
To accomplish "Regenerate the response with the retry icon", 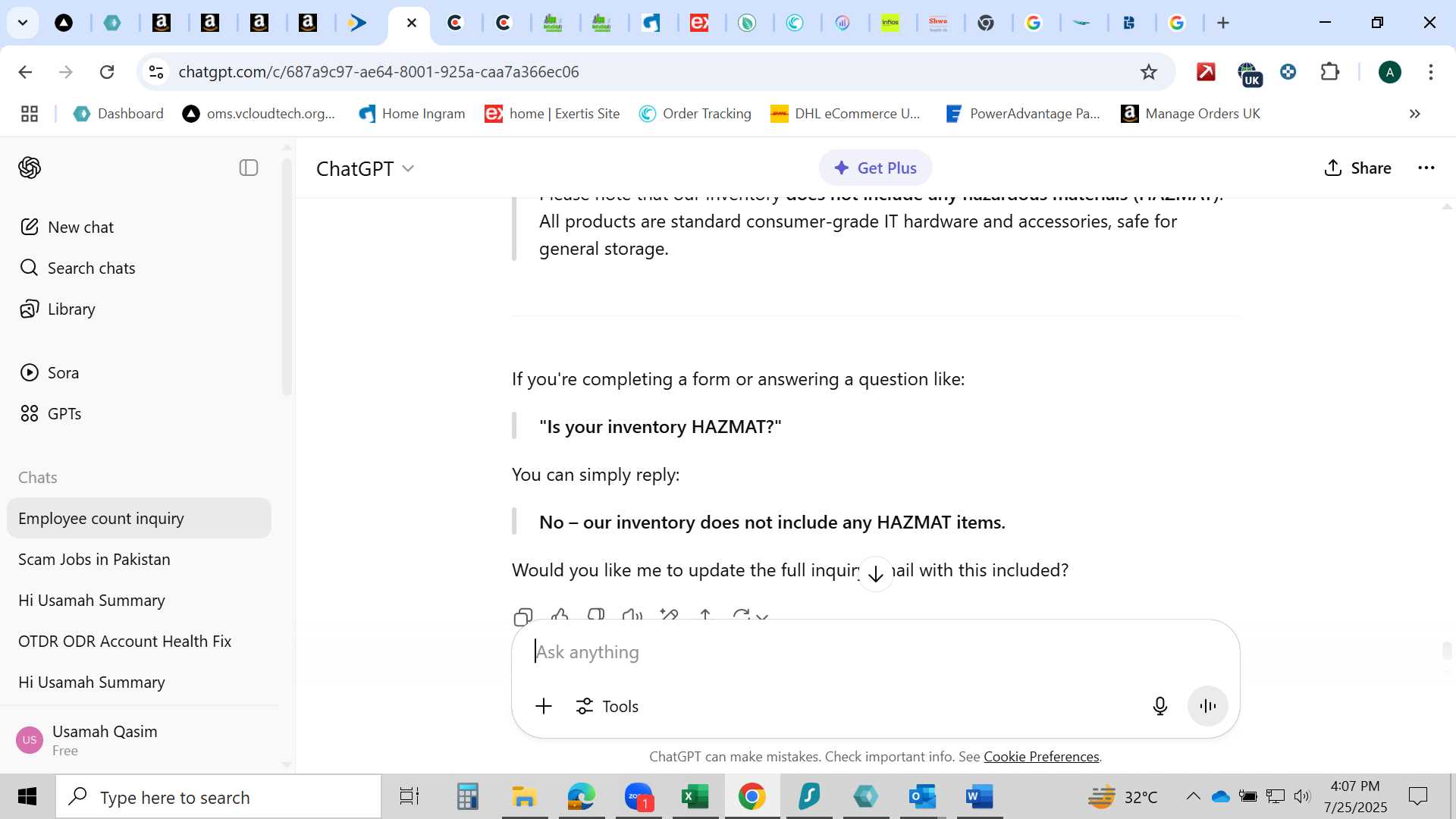I will pyautogui.click(x=742, y=616).
